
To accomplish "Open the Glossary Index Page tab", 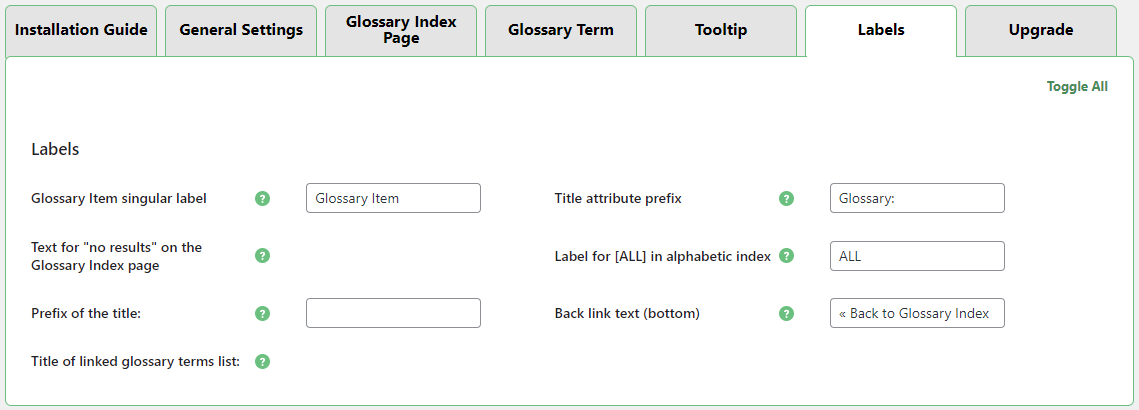I will point(401,31).
